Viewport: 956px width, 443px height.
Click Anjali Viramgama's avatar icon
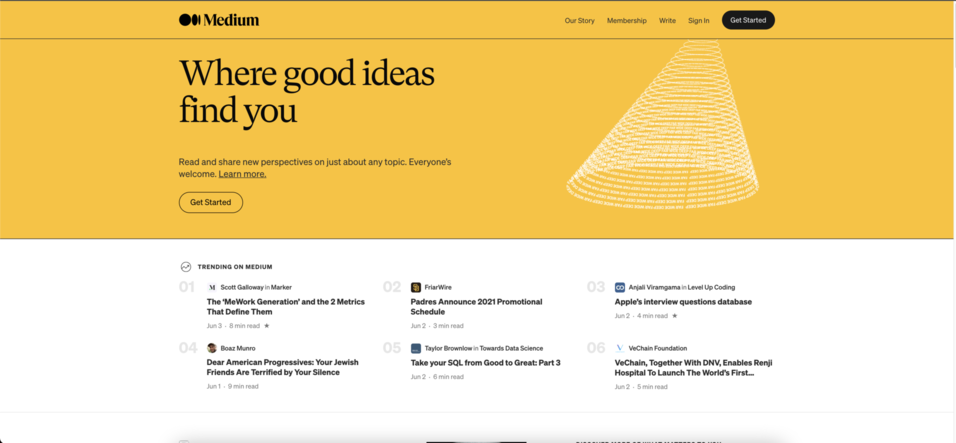tap(619, 287)
